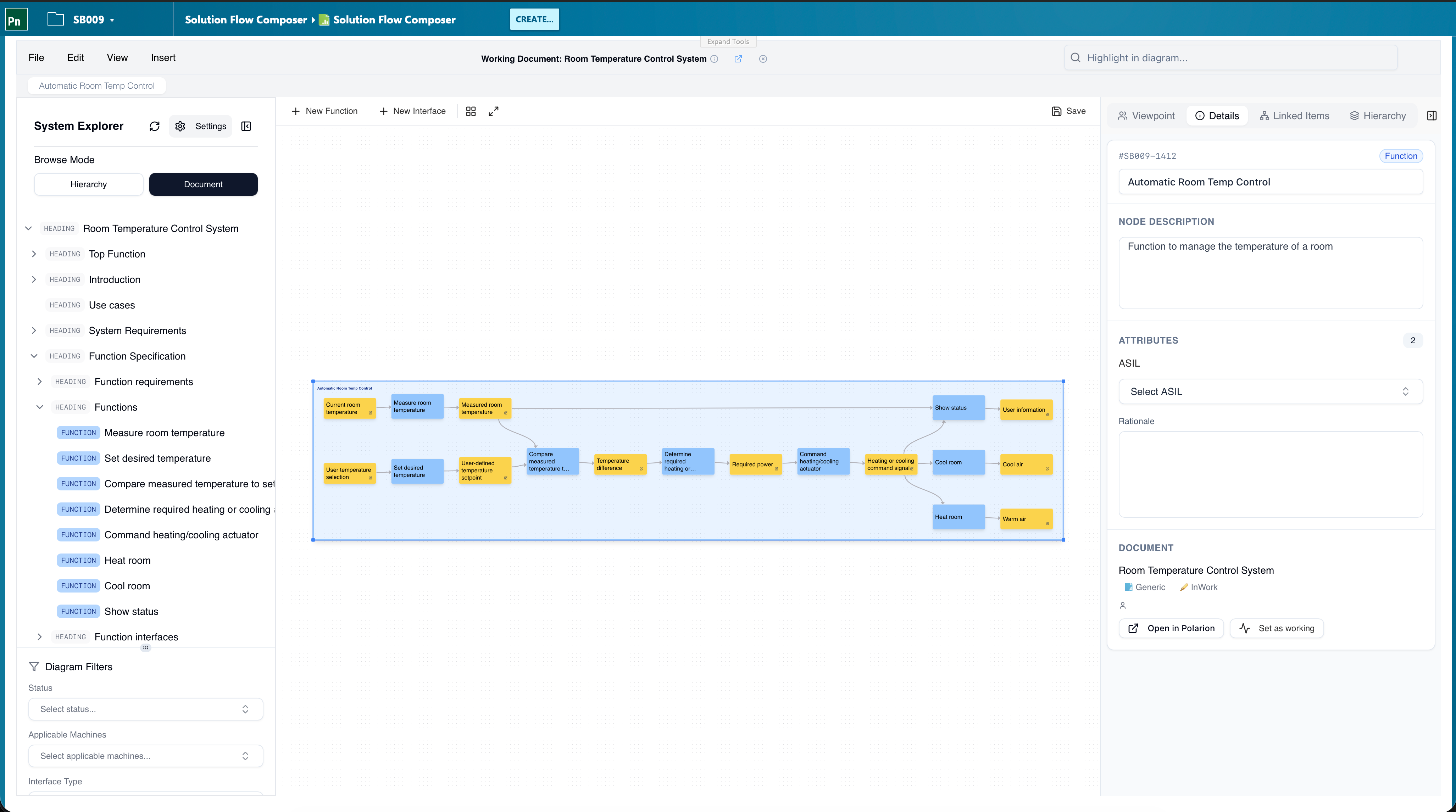This screenshot has height=812, width=1456.
Task: Collapse the right details panel icon
Action: [1432, 115]
